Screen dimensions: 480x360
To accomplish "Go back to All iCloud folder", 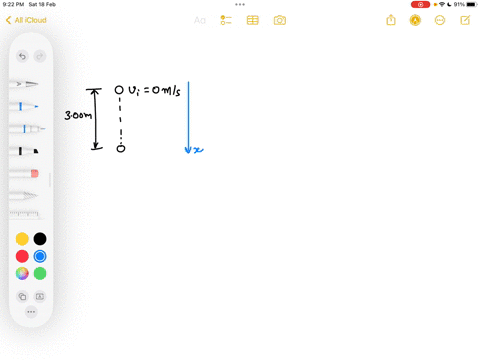I will point(26,20).
